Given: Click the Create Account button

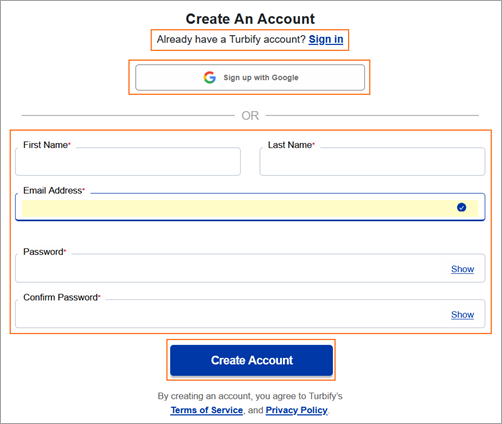Looking at the screenshot, I should (x=251, y=360).
